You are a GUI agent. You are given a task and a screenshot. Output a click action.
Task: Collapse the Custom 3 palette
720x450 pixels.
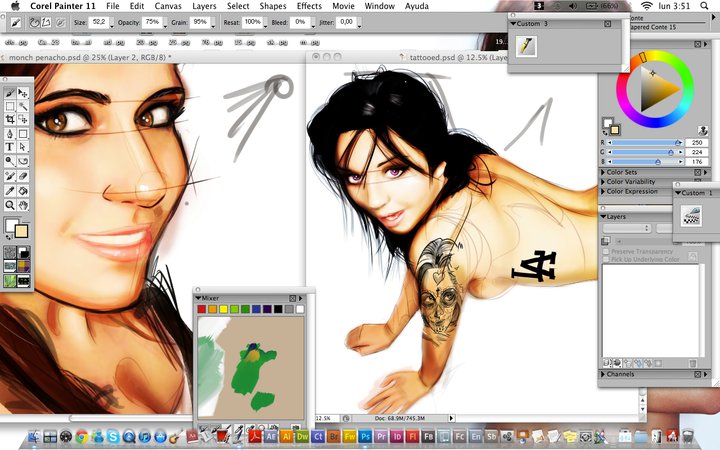(x=513, y=23)
